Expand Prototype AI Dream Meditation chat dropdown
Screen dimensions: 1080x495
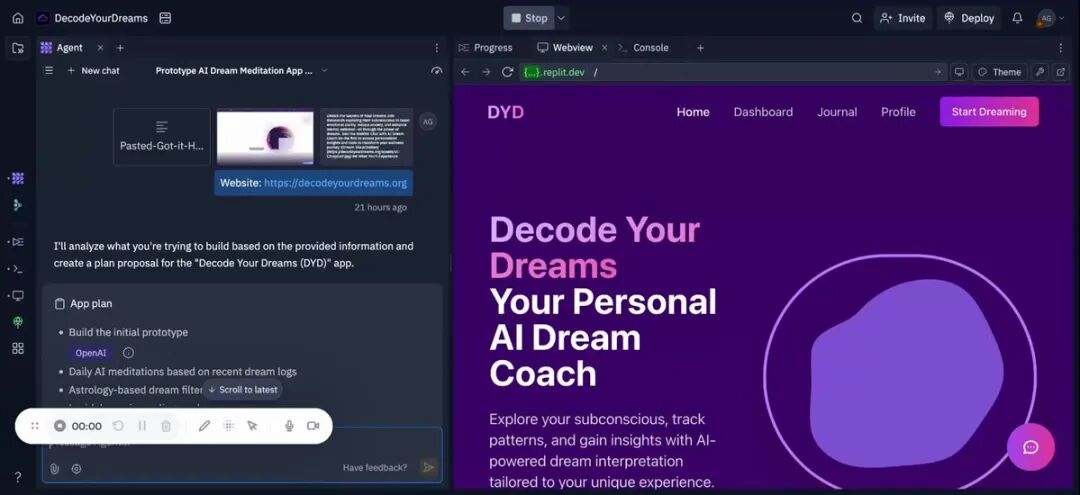tap(324, 70)
